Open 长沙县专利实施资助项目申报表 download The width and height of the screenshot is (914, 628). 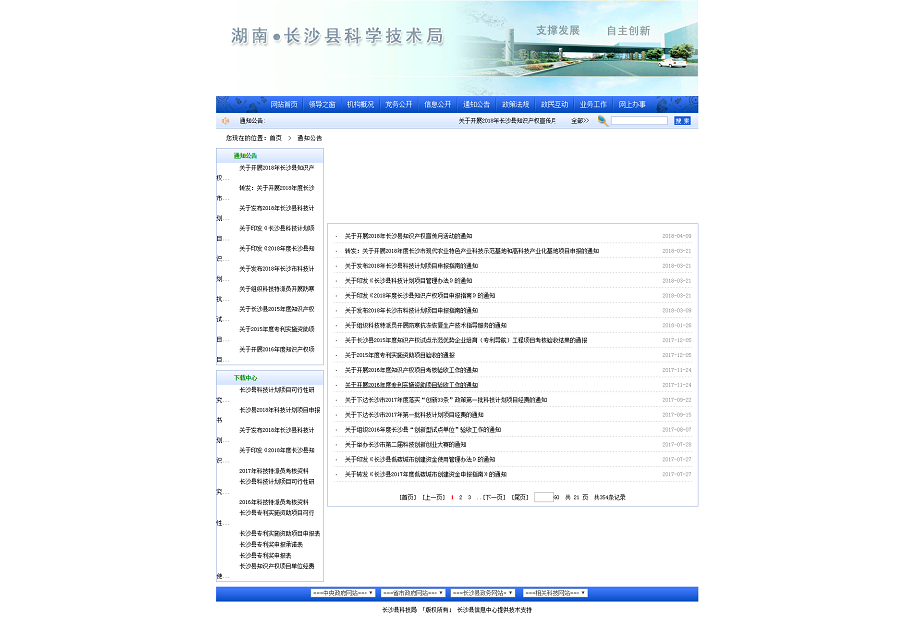tap(280, 534)
